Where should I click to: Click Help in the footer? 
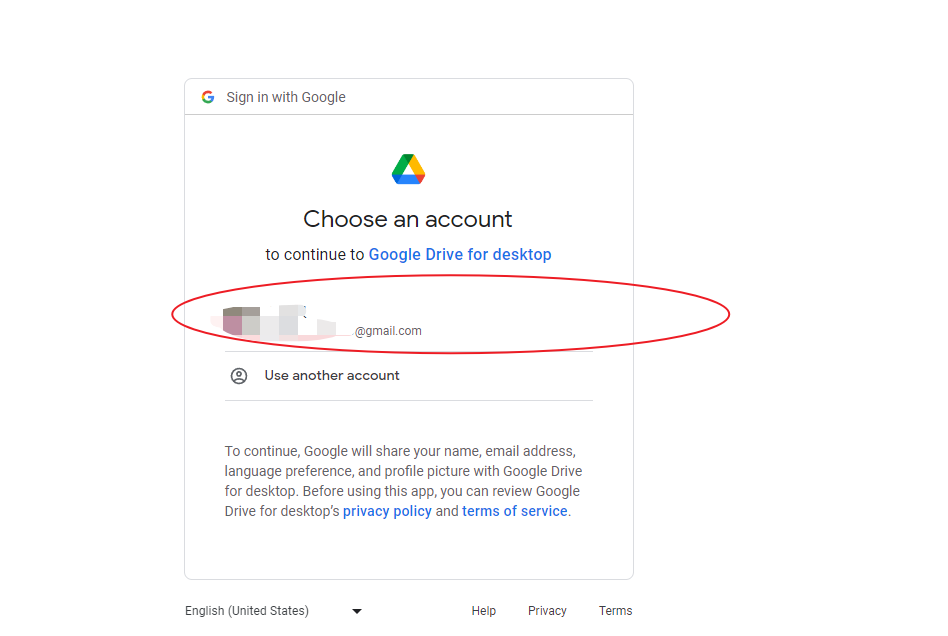click(484, 611)
